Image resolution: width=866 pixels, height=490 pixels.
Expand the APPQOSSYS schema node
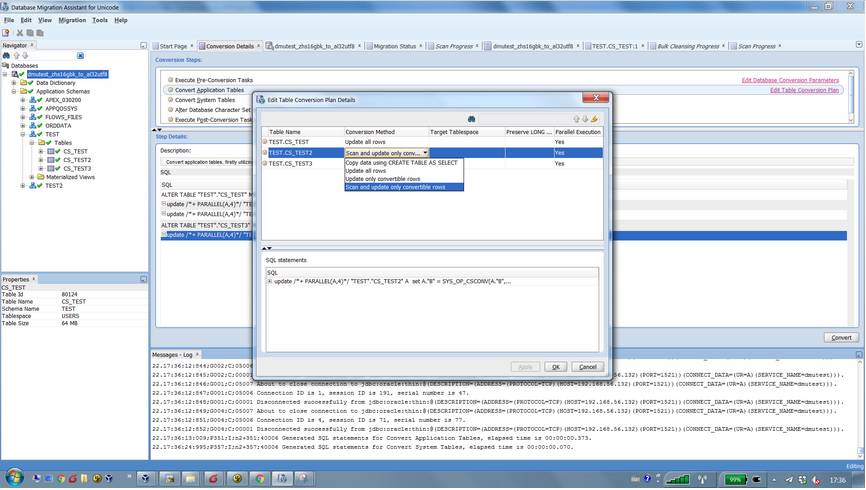click(x=23, y=109)
